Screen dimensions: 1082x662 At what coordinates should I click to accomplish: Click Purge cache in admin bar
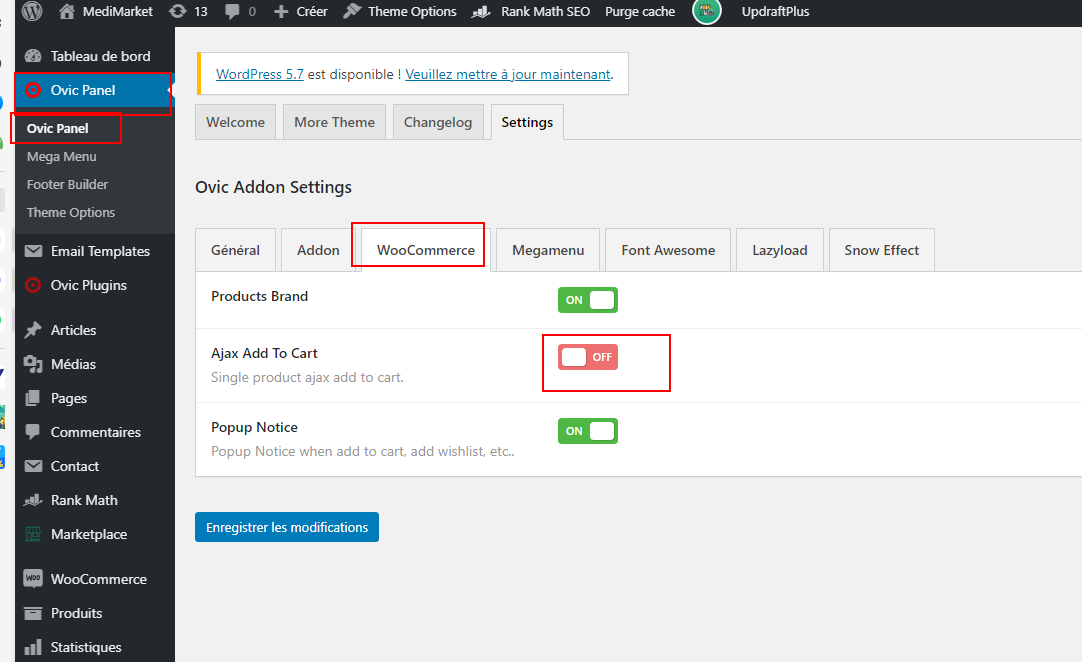point(640,12)
